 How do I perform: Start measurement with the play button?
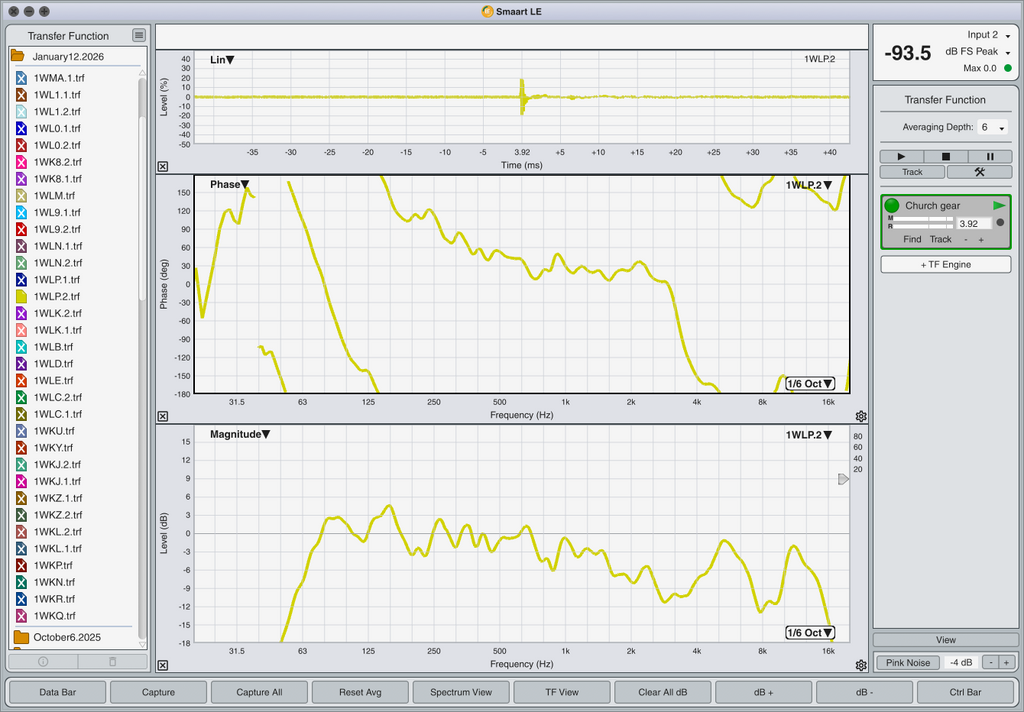click(902, 157)
